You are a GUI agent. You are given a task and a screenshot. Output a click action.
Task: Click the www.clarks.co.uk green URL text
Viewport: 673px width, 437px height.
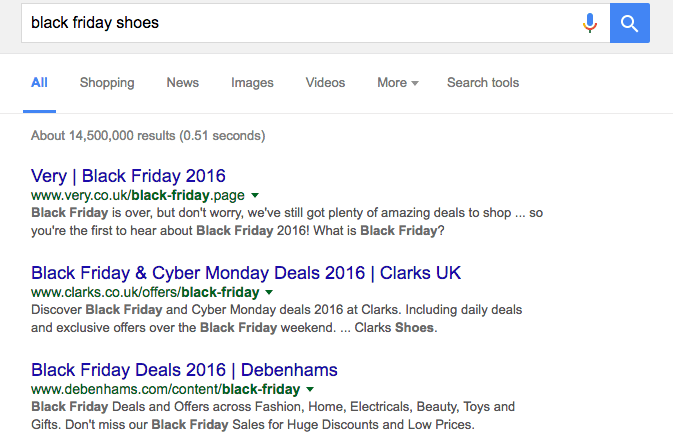tap(144, 292)
